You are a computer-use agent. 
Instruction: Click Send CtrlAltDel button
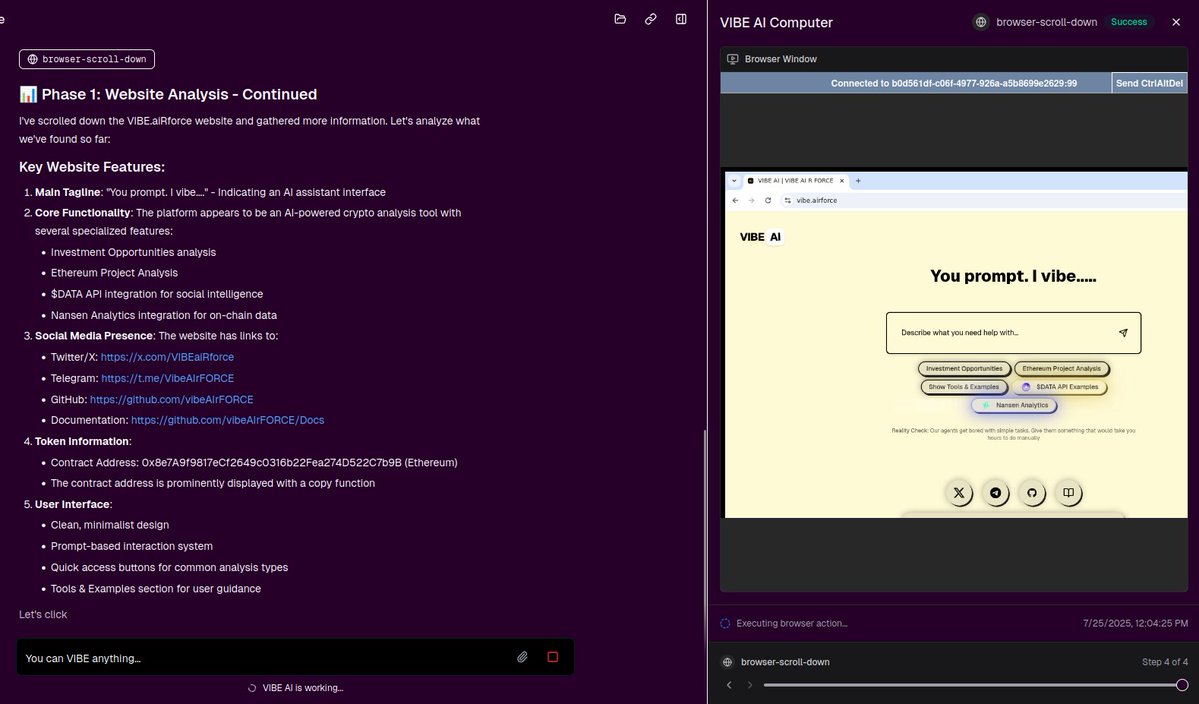tap(1149, 83)
